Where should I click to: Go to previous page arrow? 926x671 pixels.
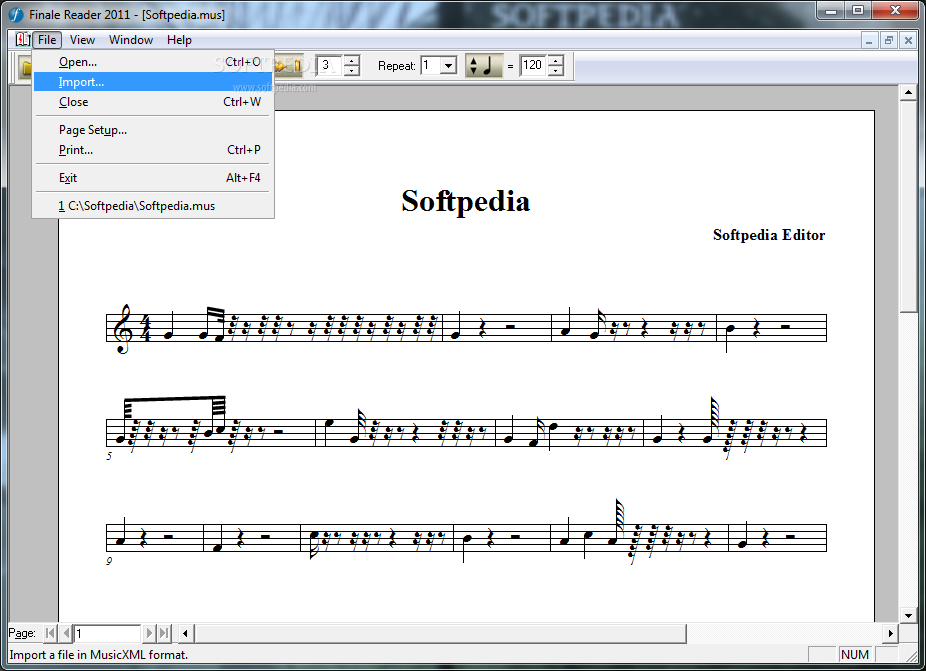pyautogui.click(x=66, y=633)
